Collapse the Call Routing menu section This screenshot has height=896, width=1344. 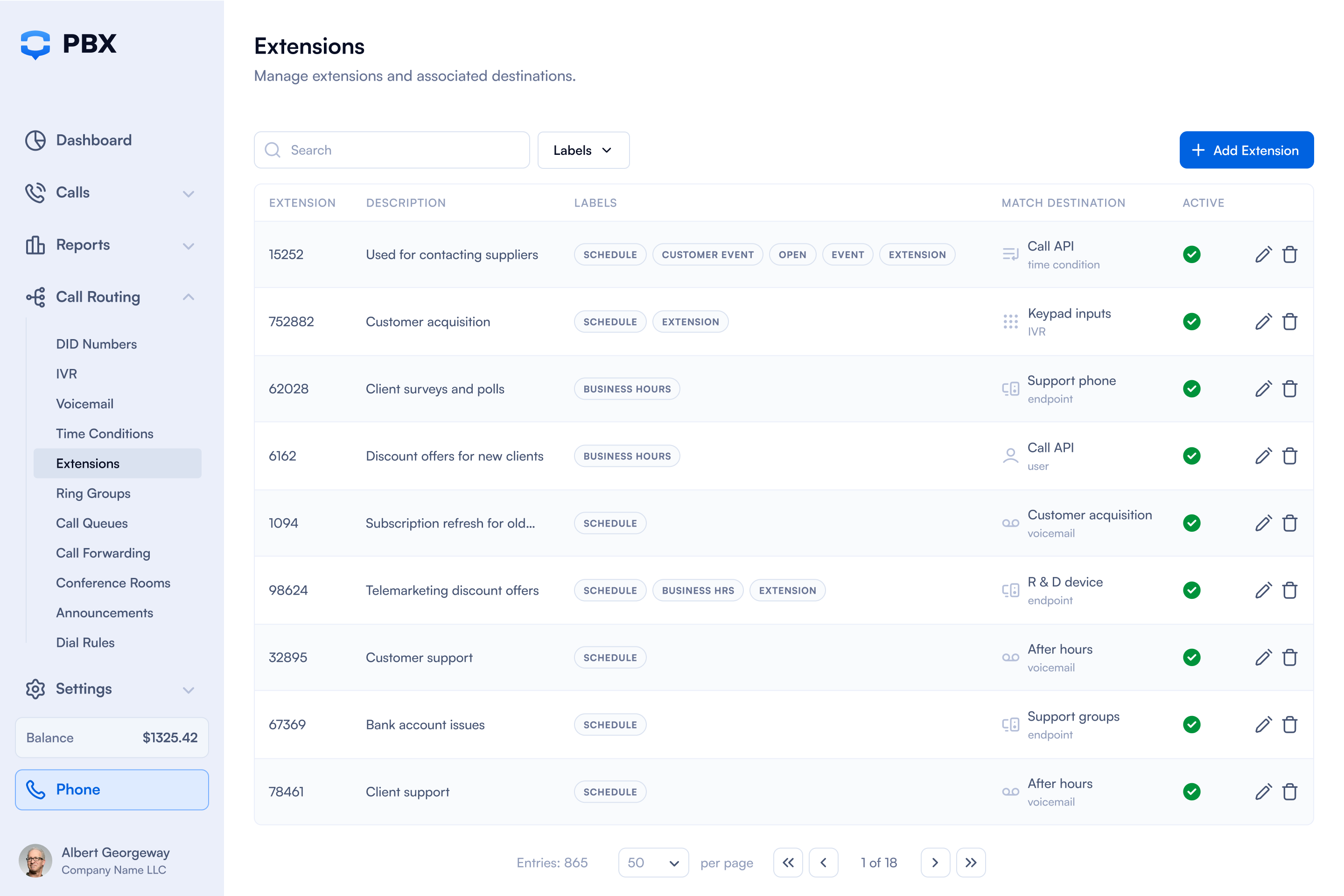point(188,297)
